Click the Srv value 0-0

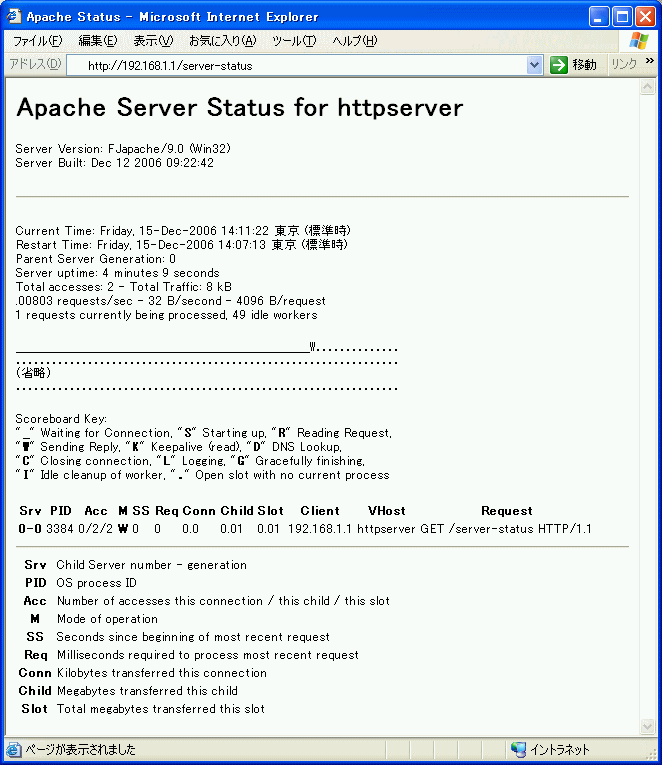[x=30, y=529]
